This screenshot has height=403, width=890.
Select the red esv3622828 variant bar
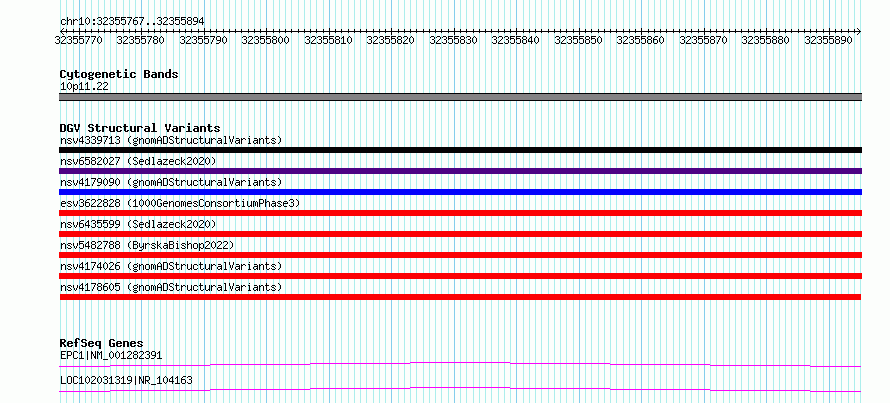[460, 213]
